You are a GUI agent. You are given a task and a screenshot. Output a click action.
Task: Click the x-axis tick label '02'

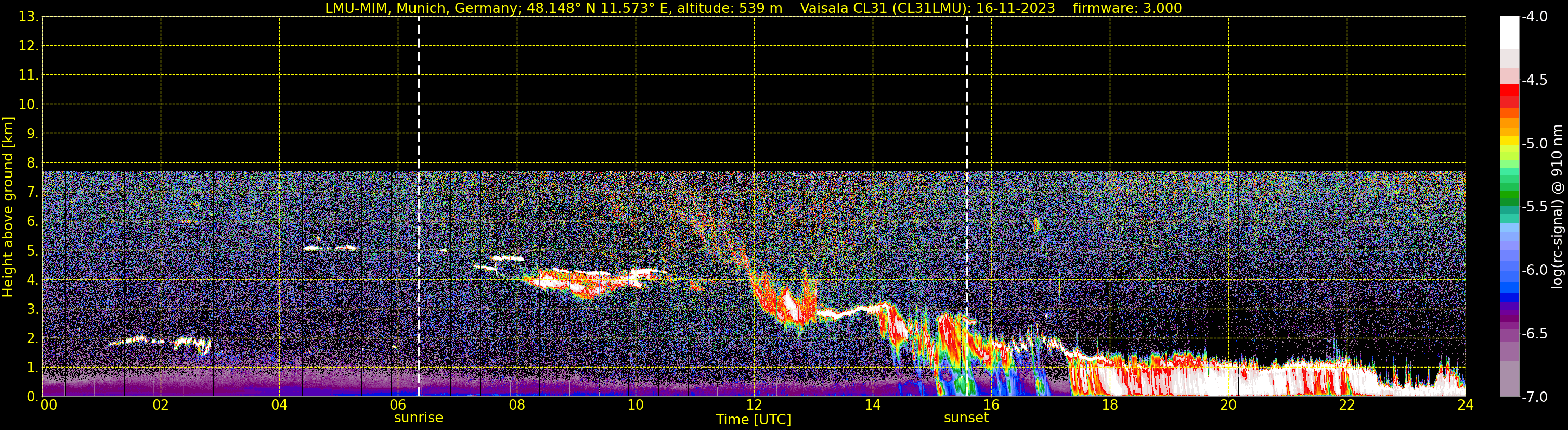161,405
